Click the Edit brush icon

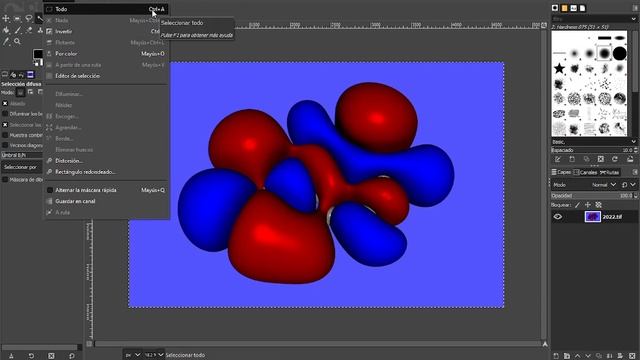558,159
